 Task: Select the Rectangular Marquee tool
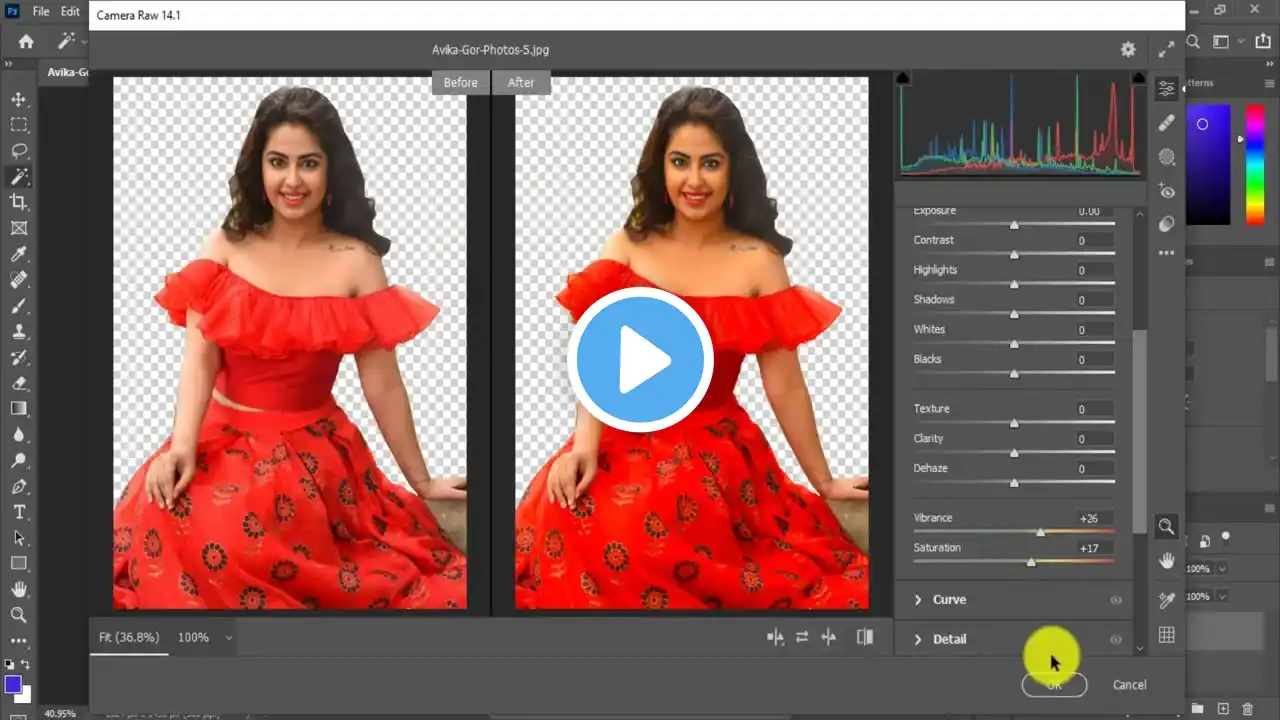coord(19,125)
